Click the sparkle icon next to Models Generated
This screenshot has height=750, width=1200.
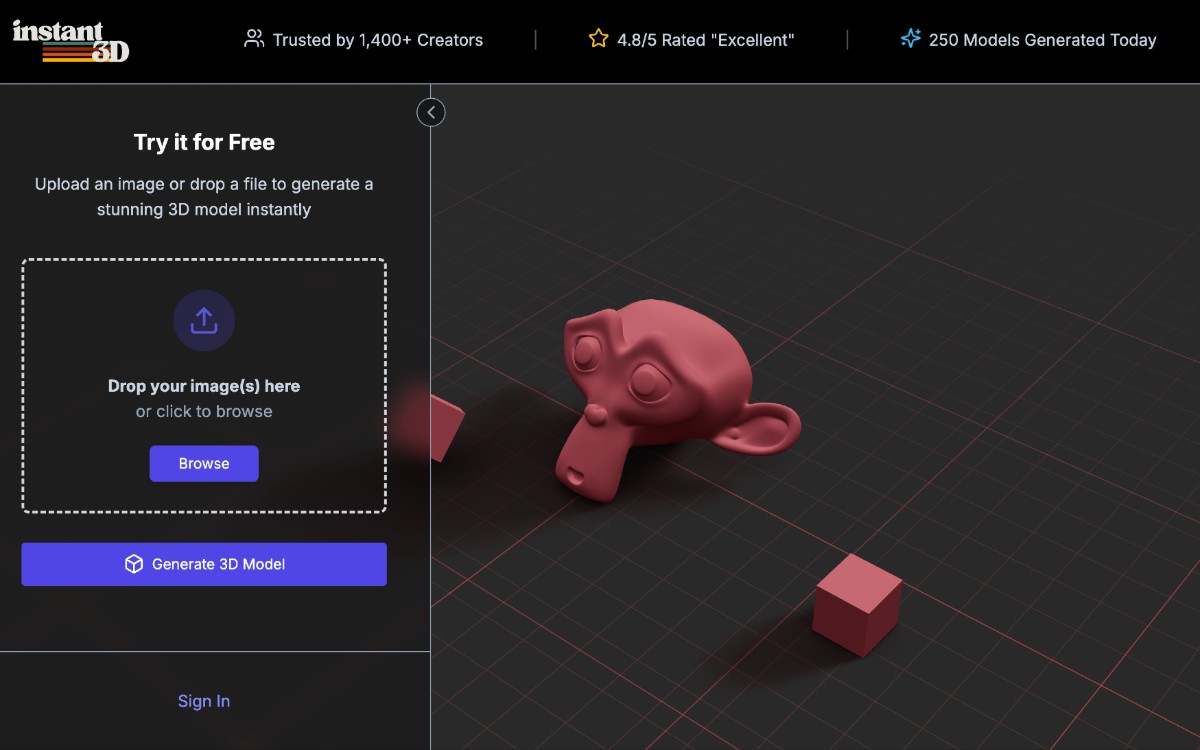(910, 39)
